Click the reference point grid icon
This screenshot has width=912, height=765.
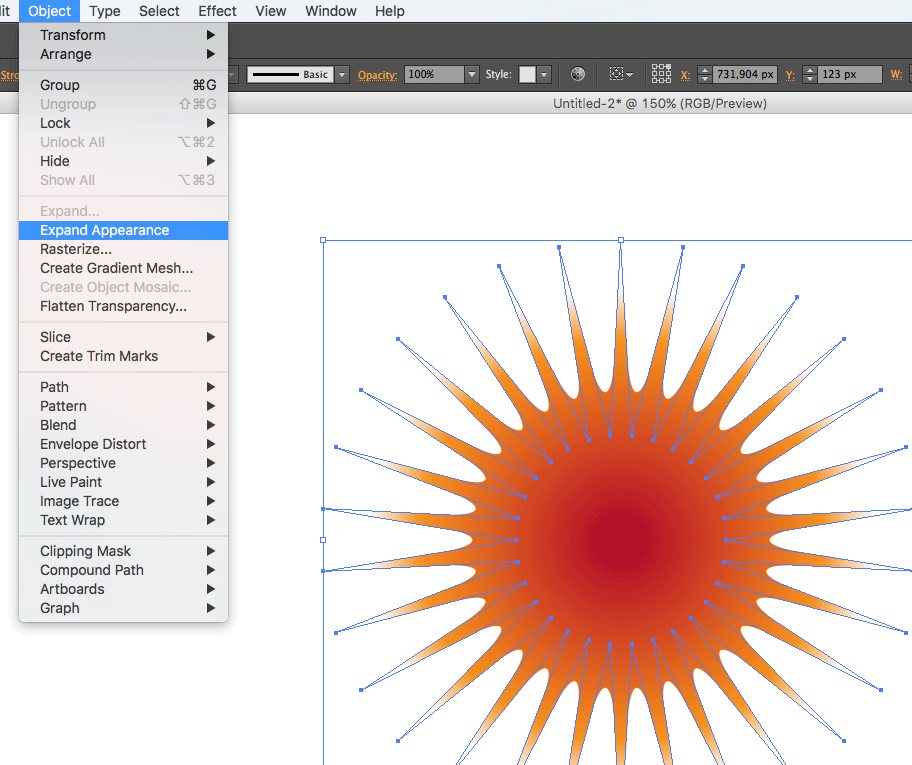(661, 74)
